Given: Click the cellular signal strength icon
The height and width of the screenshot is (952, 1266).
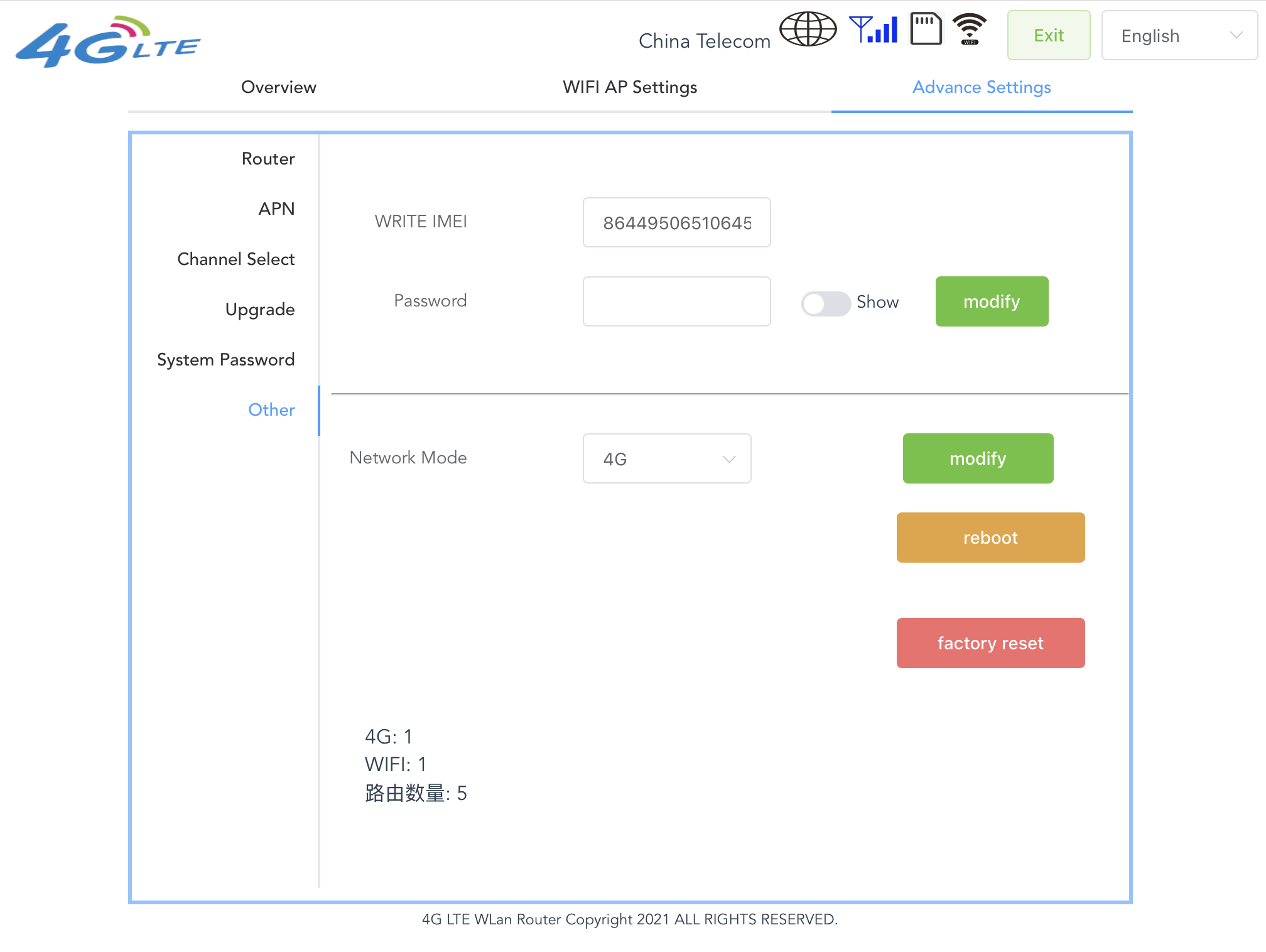Looking at the screenshot, I should coord(874,30).
